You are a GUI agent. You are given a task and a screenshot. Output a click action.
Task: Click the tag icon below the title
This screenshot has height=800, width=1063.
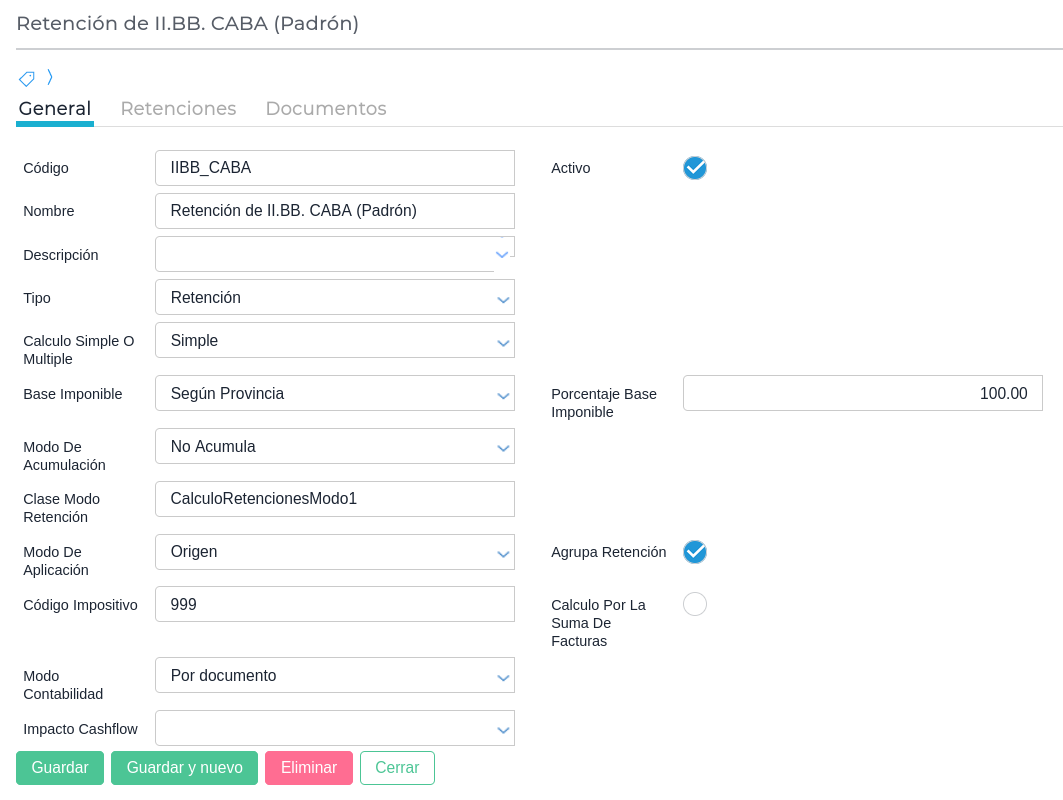[x=27, y=78]
